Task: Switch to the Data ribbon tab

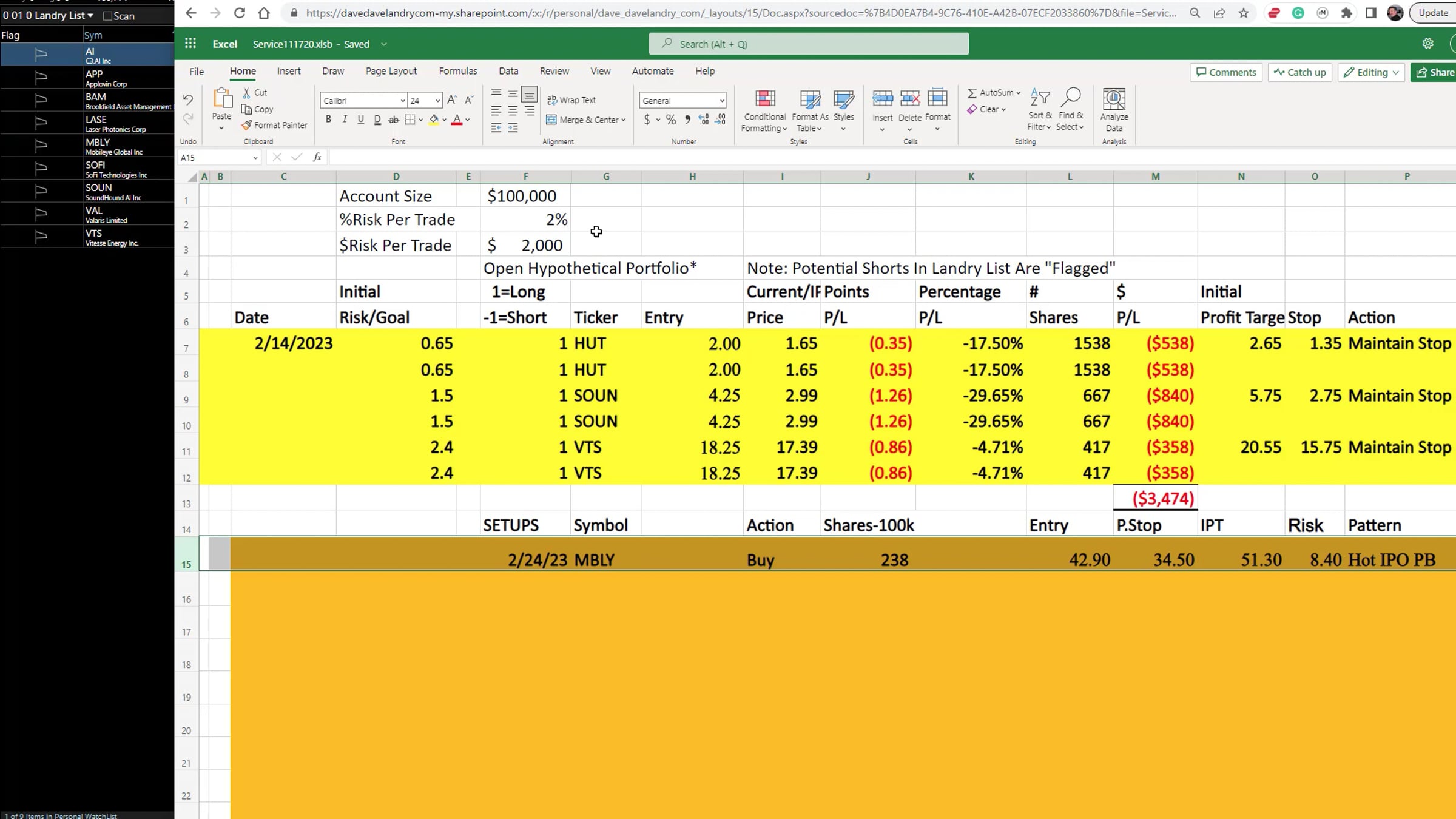Action: pyautogui.click(x=508, y=71)
